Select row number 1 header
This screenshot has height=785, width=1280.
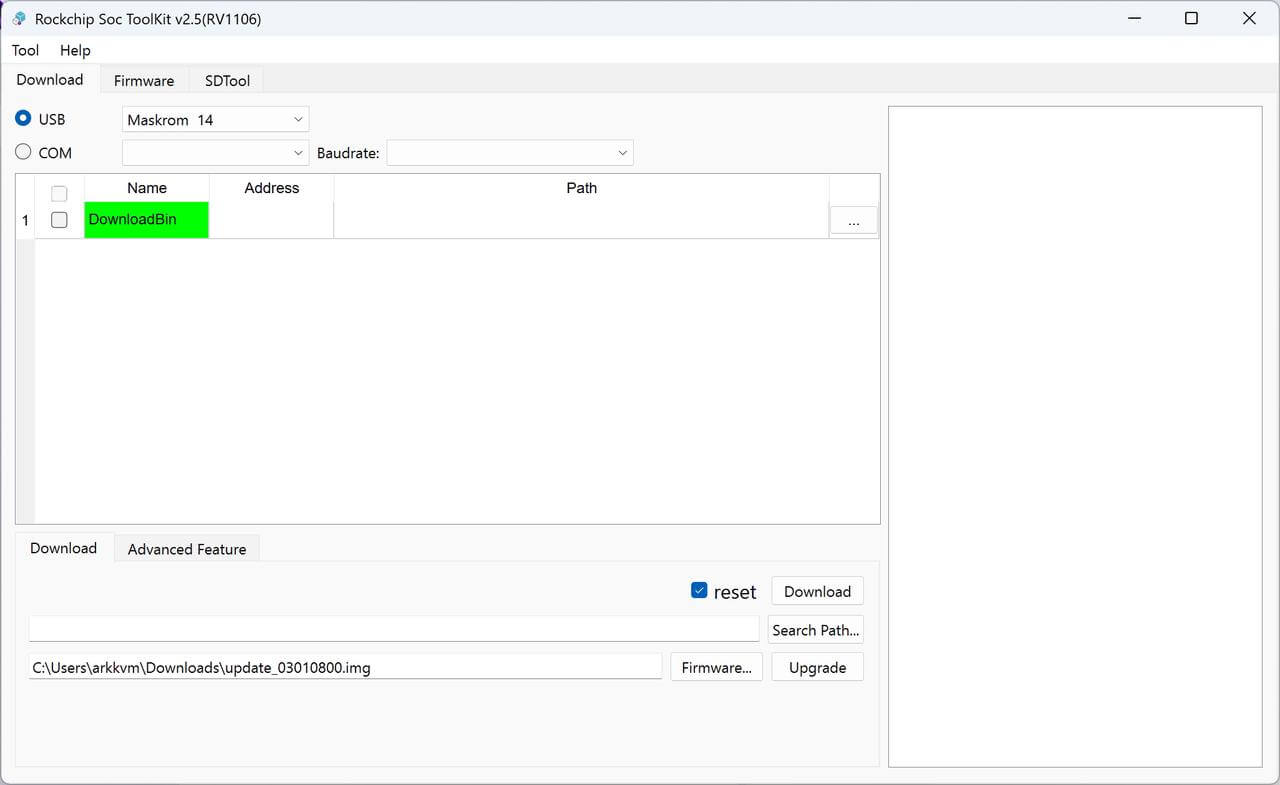tap(25, 220)
